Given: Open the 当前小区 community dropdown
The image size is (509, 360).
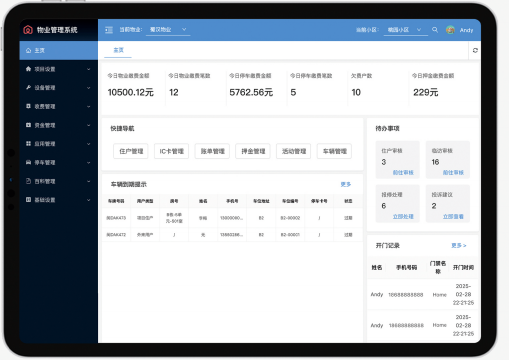Looking at the screenshot, I should pos(406,30).
